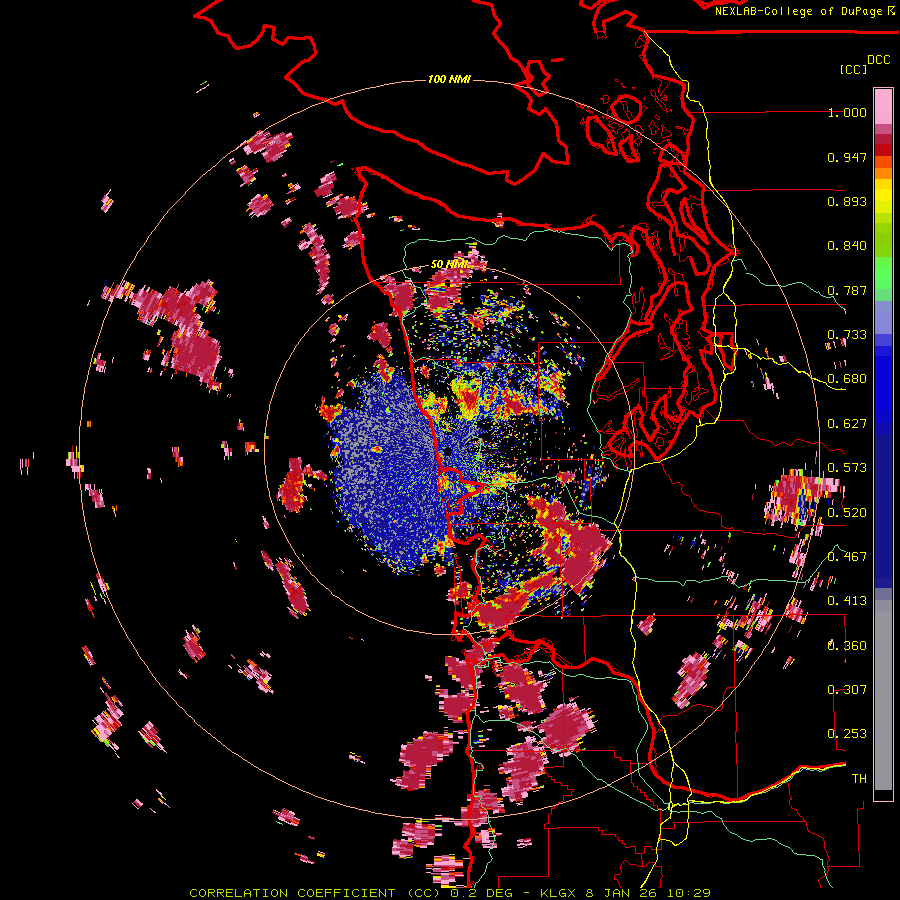
Task: Click the pink swatch at top of scale
Action: click(883, 106)
